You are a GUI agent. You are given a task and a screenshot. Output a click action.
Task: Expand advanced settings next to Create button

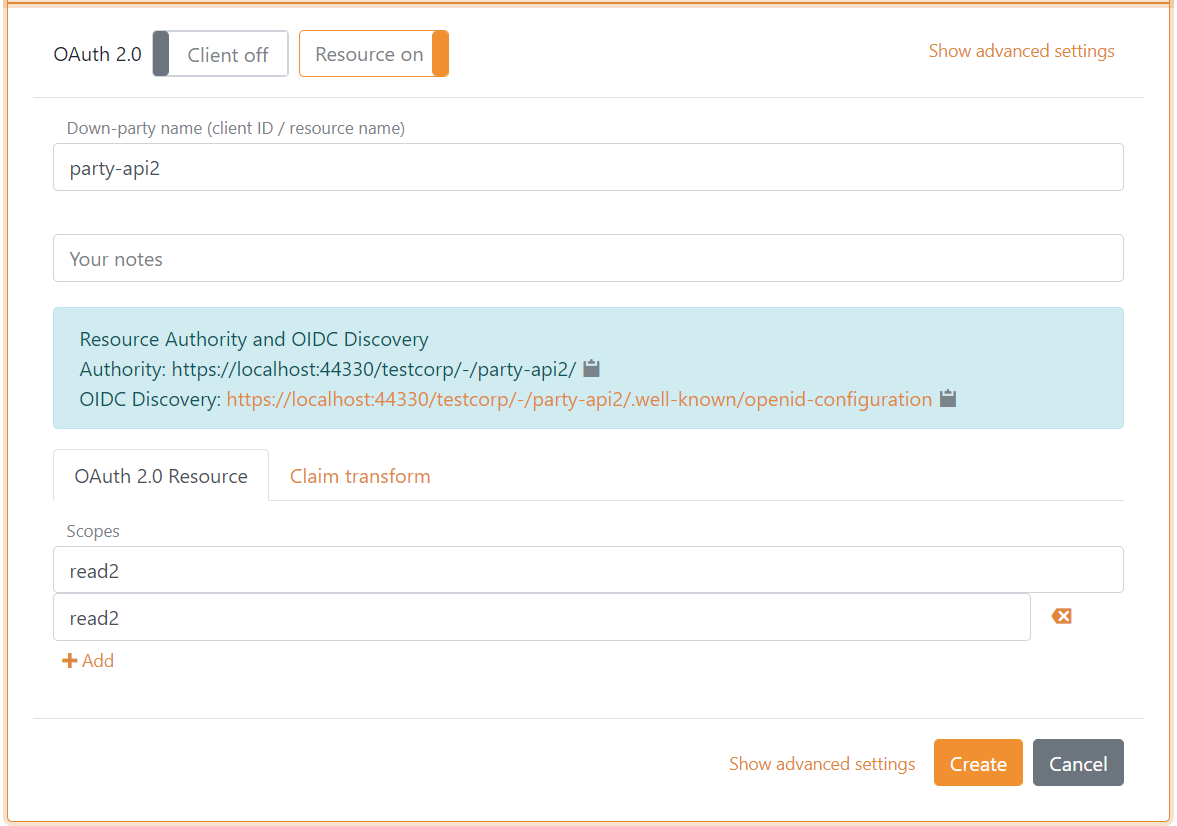[821, 764]
